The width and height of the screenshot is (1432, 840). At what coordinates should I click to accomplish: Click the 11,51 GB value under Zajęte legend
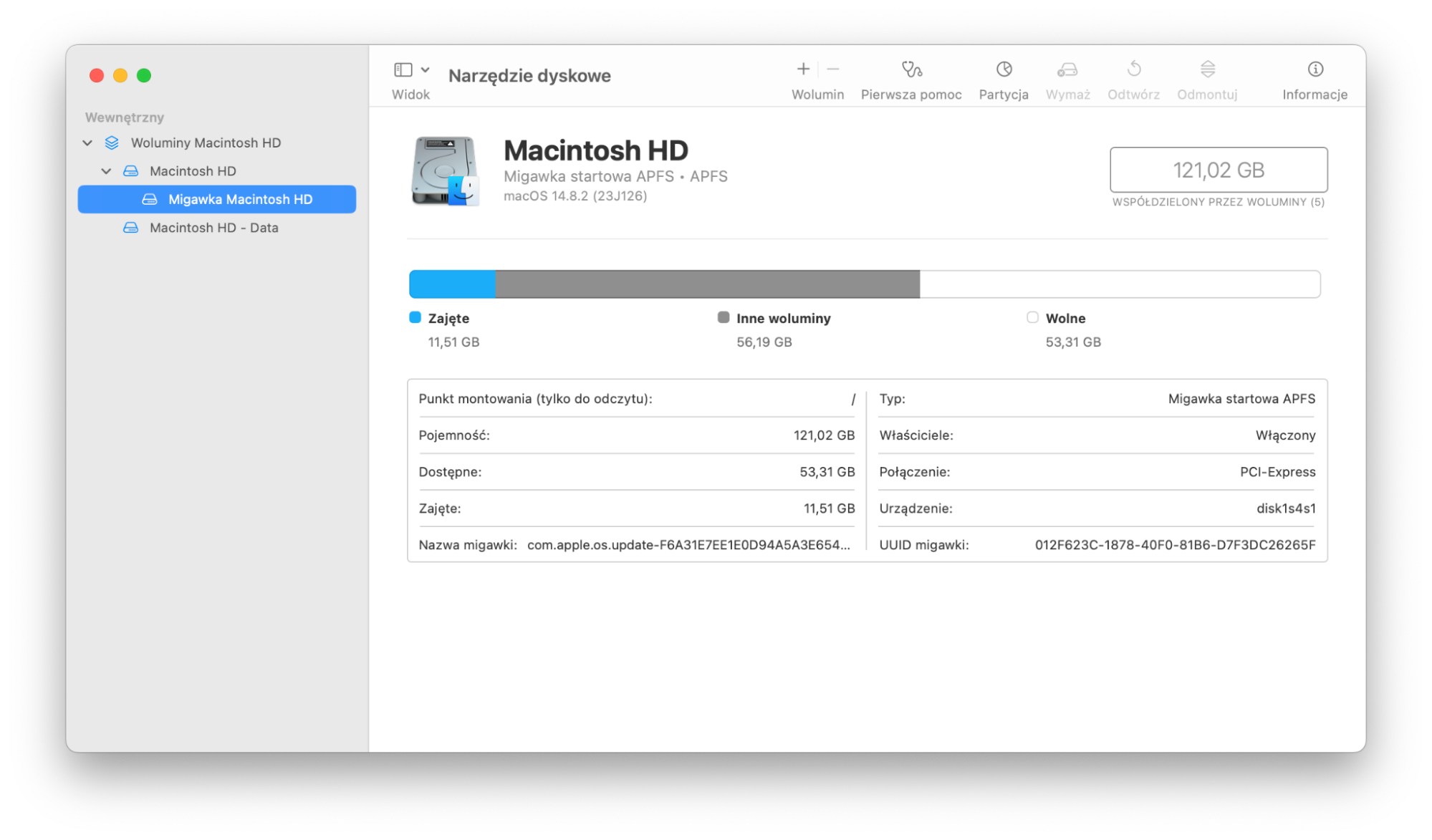pos(453,342)
